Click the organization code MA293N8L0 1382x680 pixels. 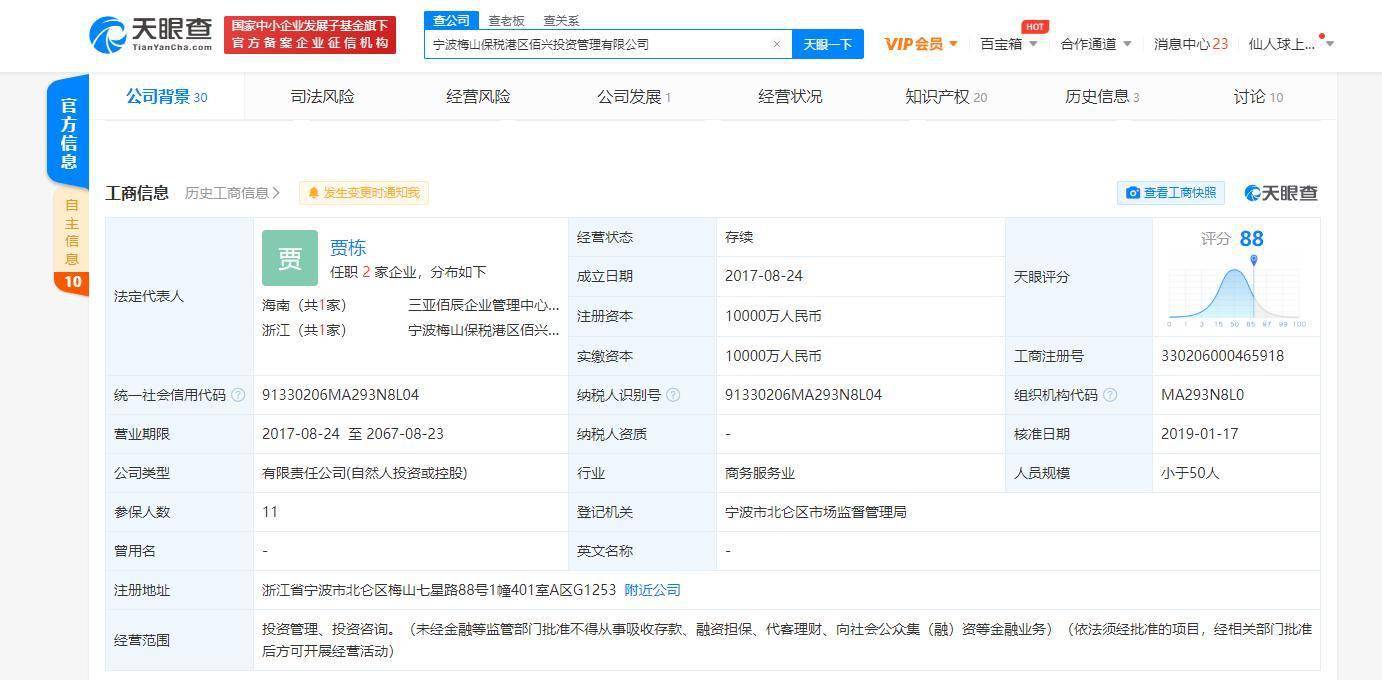pos(1203,395)
